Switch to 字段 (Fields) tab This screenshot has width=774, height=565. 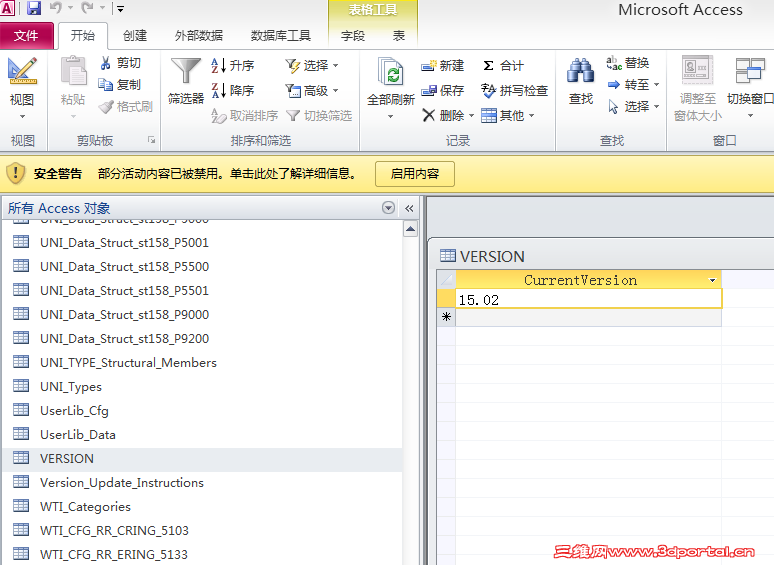click(352, 36)
